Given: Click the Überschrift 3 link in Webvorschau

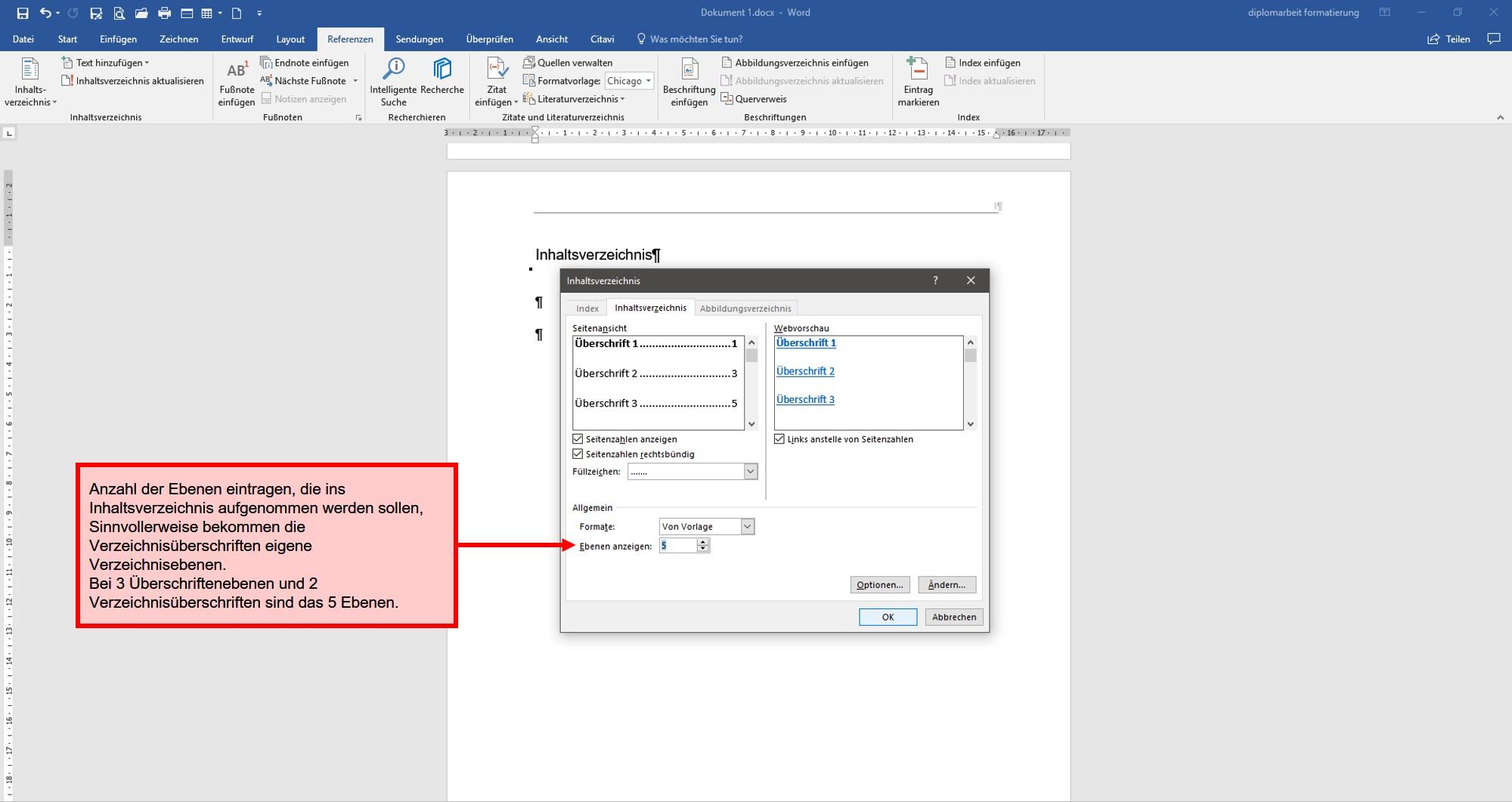Looking at the screenshot, I should point(805,400).
